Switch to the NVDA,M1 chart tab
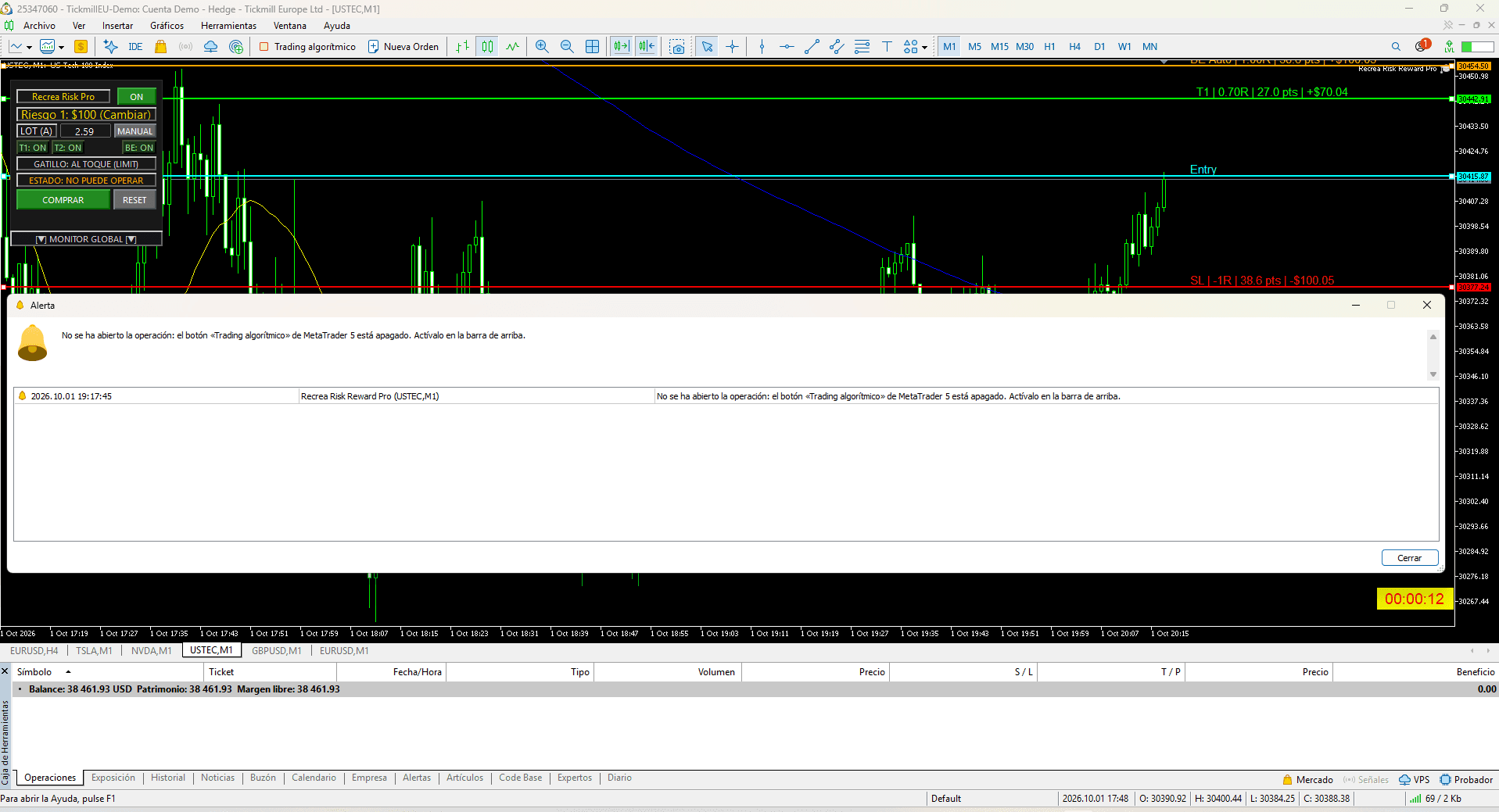The width and height of the screenshot is (1499, 812). [x=151, y=651]
